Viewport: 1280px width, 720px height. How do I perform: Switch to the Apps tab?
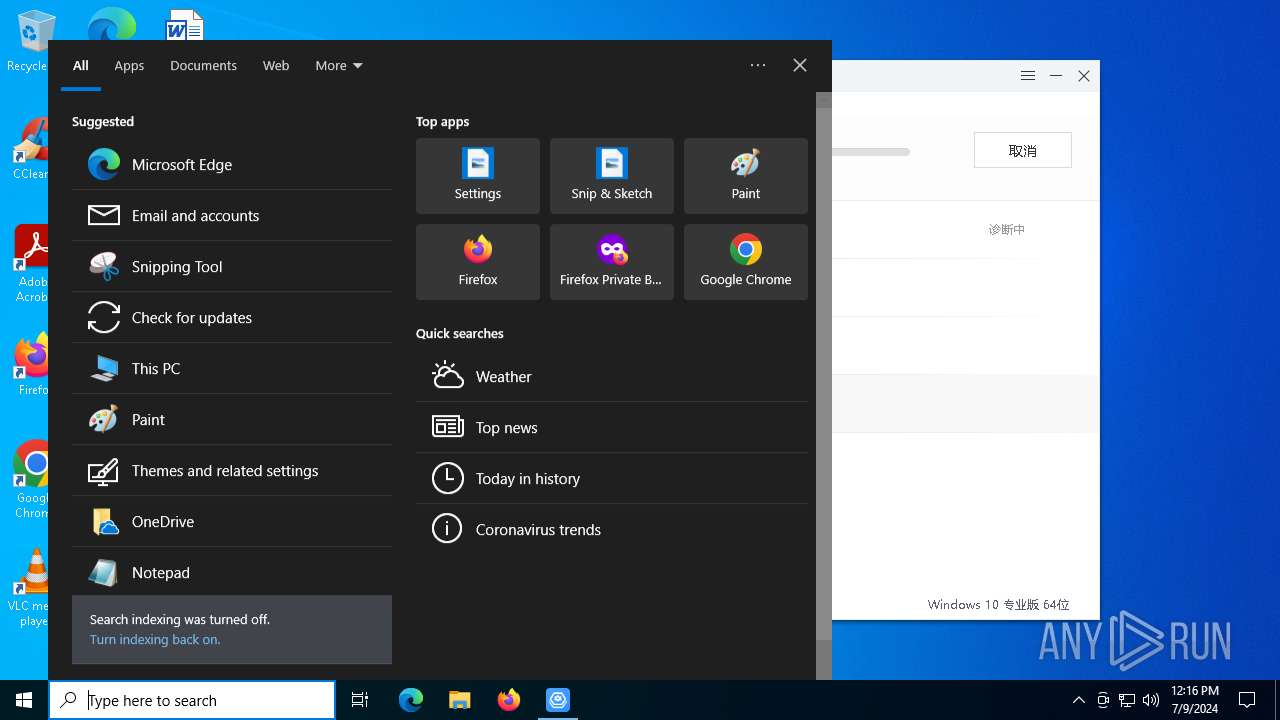(129, 66)
